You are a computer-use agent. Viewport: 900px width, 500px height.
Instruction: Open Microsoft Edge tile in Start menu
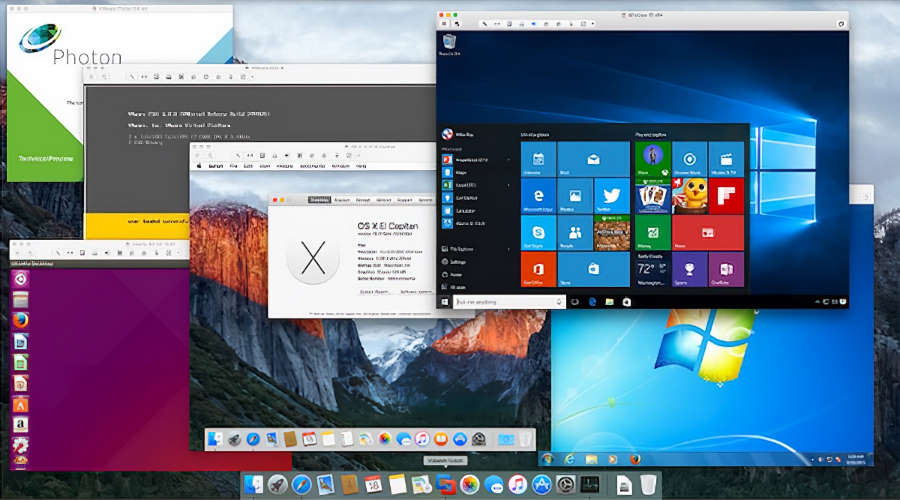pos(538,196)
